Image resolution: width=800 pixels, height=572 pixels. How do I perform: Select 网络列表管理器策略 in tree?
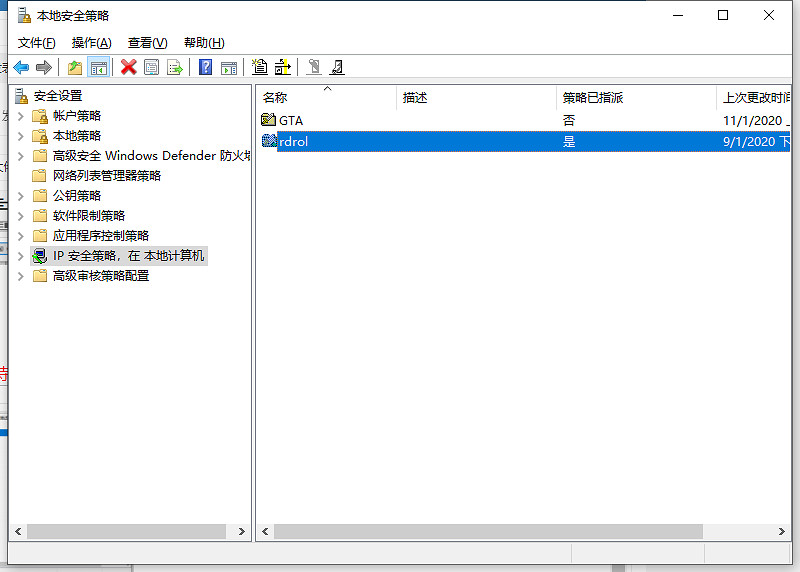(x=106, y=176)
